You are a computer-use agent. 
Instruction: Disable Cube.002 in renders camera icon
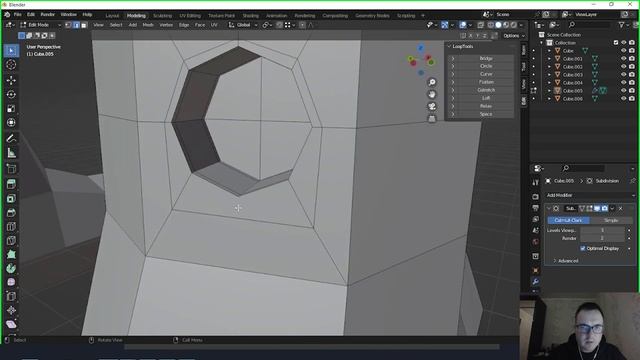(x=632, y=67)
